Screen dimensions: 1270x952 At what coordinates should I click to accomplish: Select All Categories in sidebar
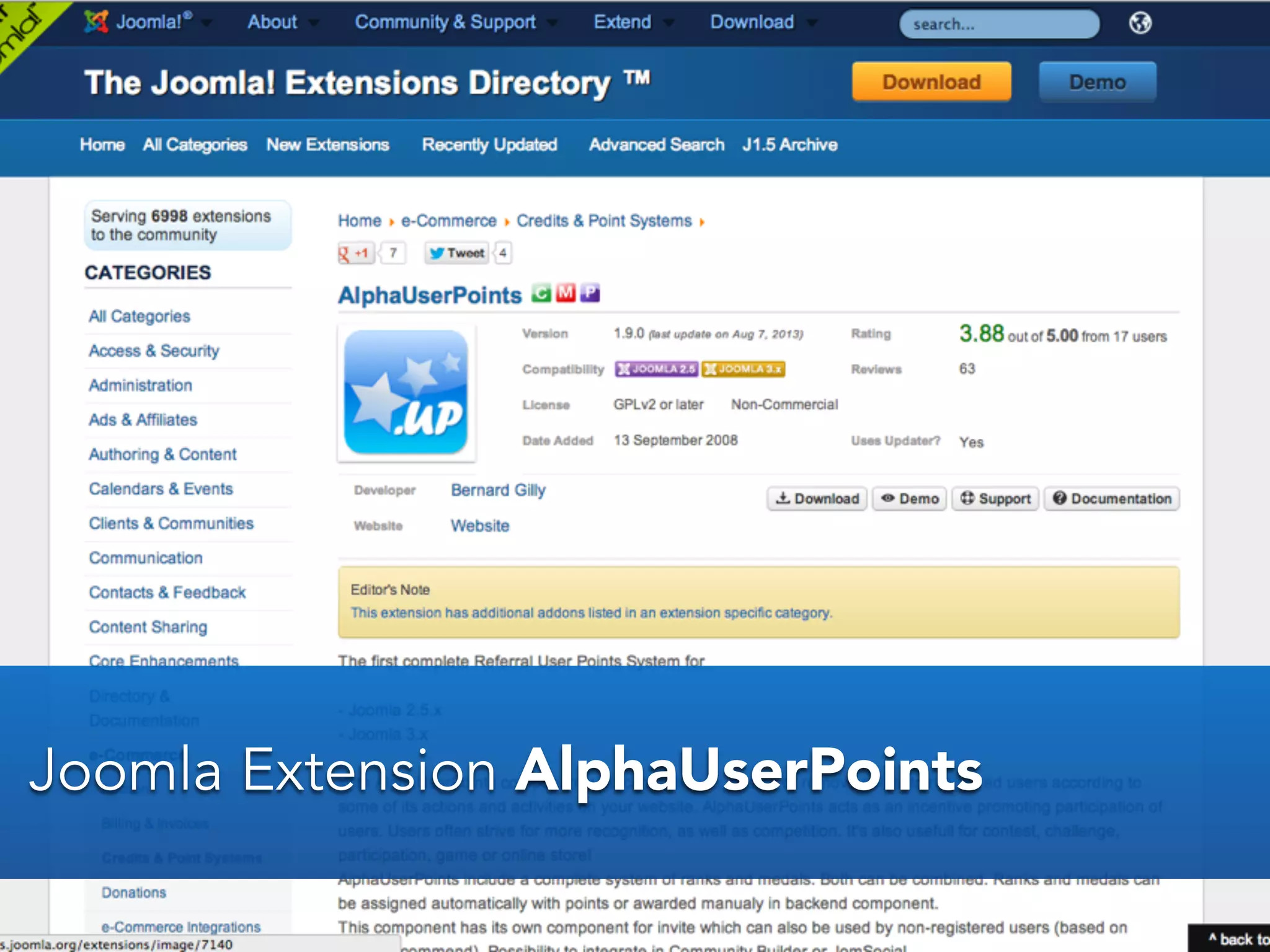point(140,316)
